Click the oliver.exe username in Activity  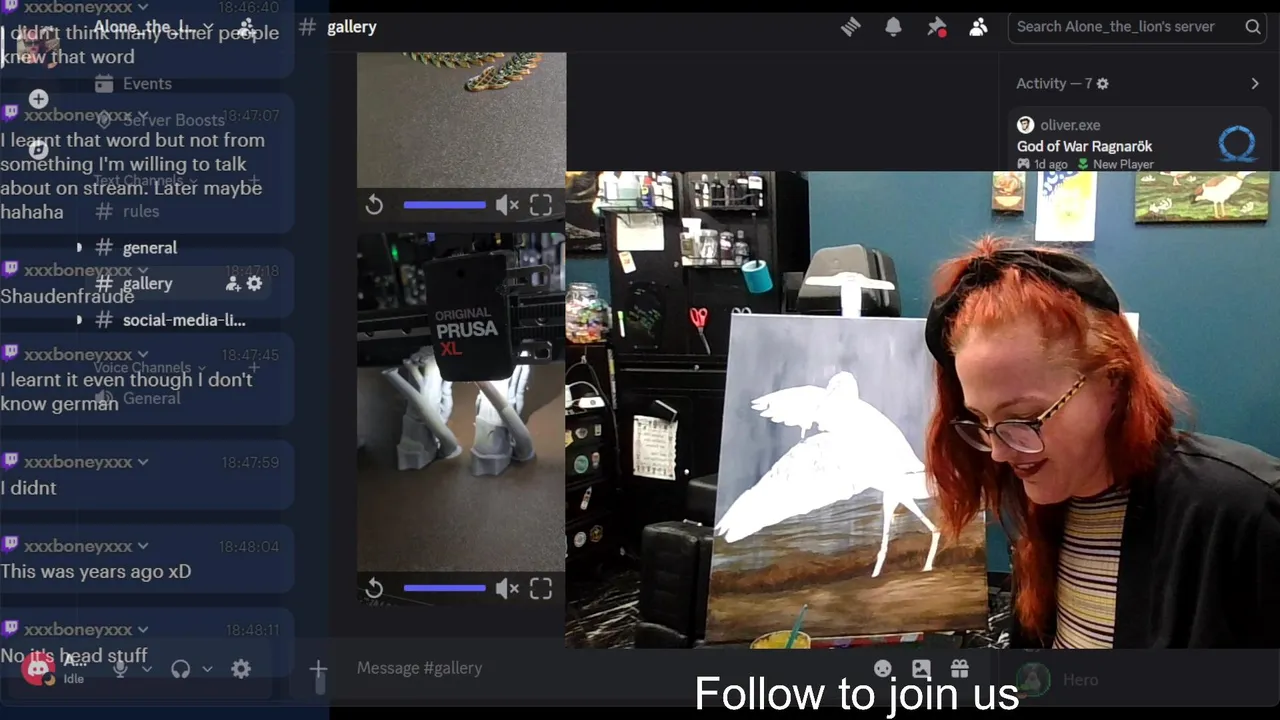1070,125
